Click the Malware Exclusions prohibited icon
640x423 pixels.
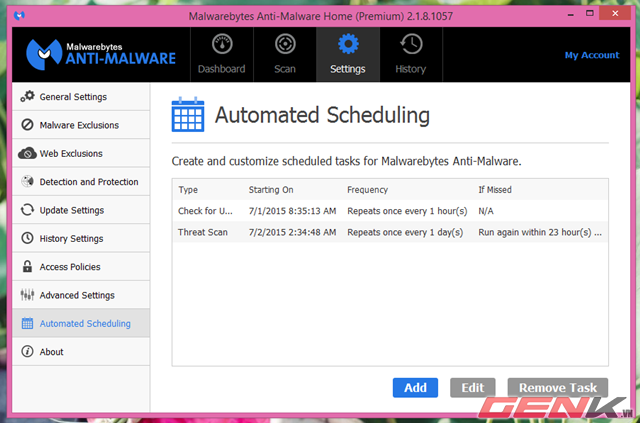click(x=27, y=125)
